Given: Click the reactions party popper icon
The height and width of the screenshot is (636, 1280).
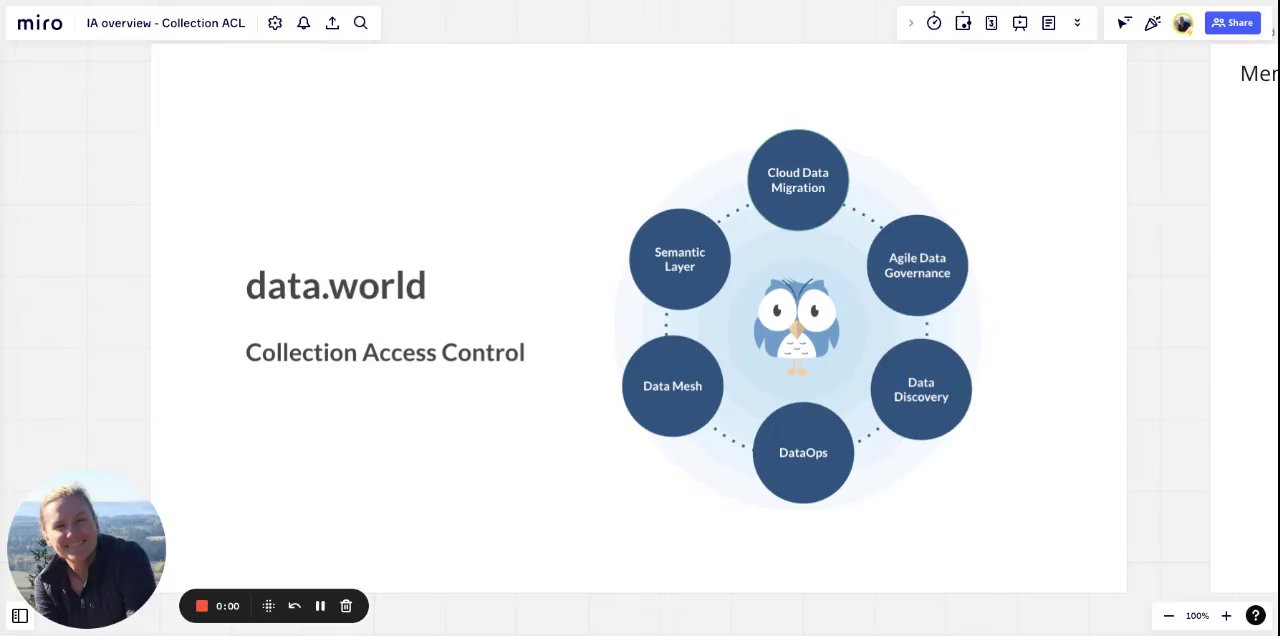Looking at the screenshot, I should tap(1153, 23).
